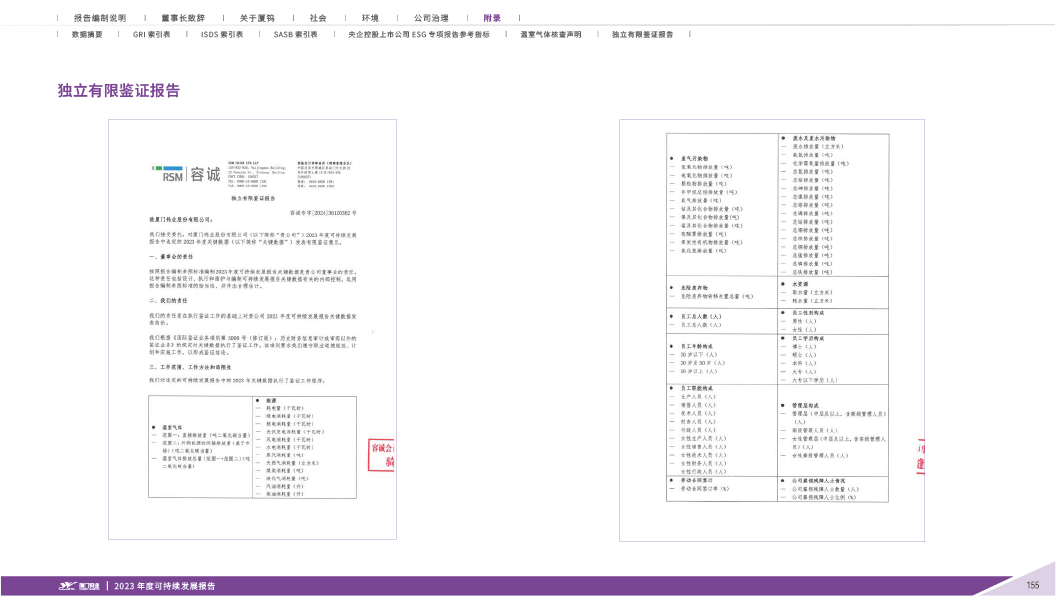Image resolution: width=1056 pixels, height=596 pixels.
Task: Open the left assurance report page thumbnail
Action: pos(253,330)
